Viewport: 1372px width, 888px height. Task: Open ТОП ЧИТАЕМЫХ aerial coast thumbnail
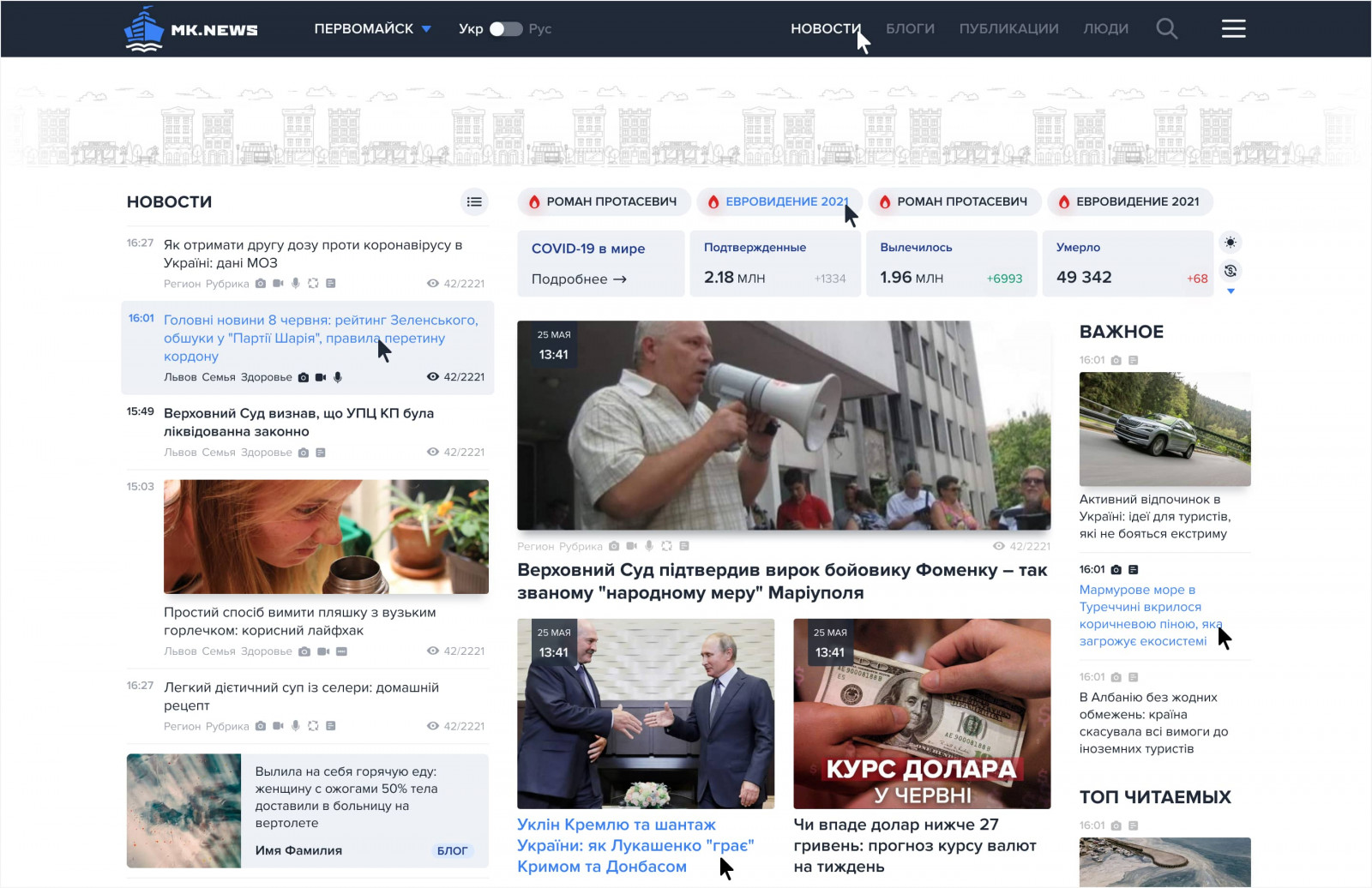tap(1164, 862)
